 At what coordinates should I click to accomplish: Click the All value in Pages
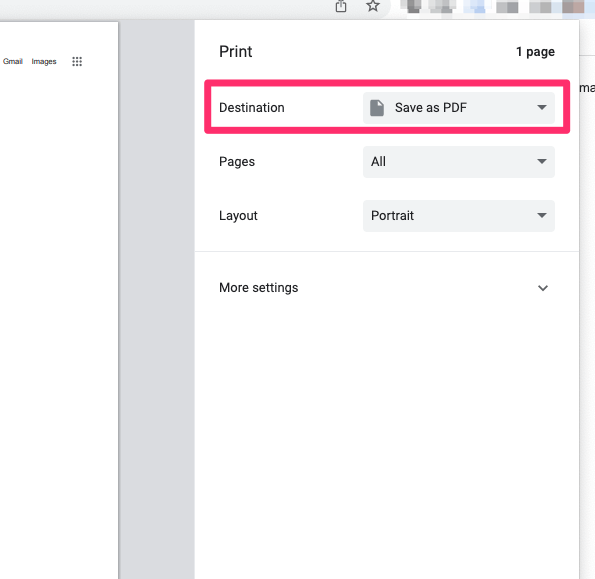click(x=378, y=162)
